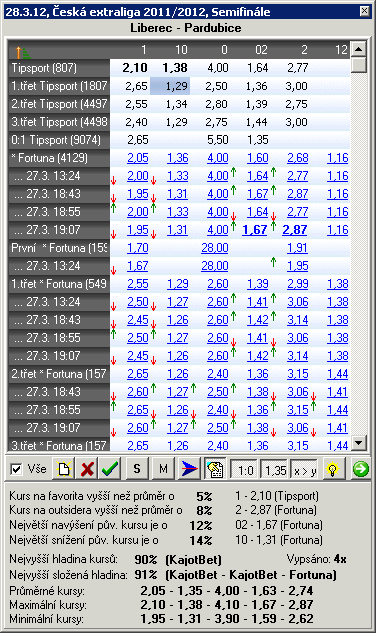Select the 3.třet Tipsport row header
This screenshot has width=376, height=633.
coord(59,122)
